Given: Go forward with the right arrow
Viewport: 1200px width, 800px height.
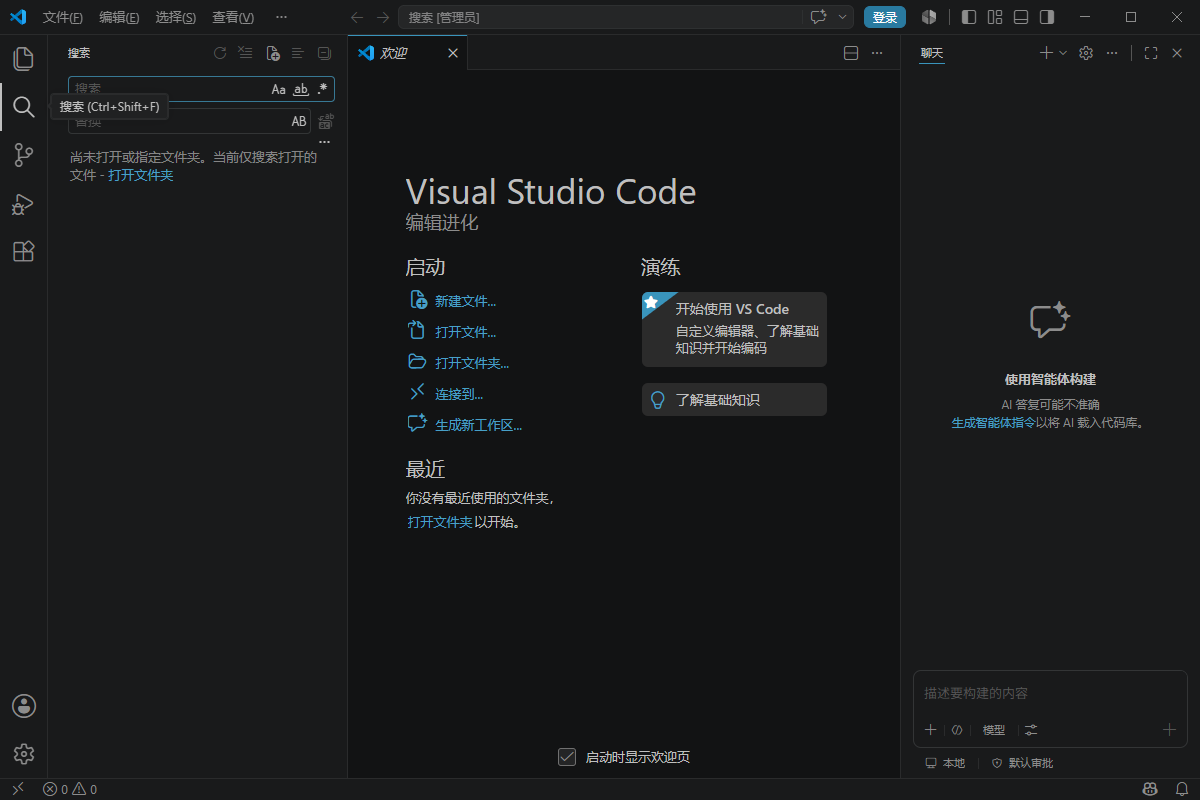Looking at the screenshot, I should point(383,17).
